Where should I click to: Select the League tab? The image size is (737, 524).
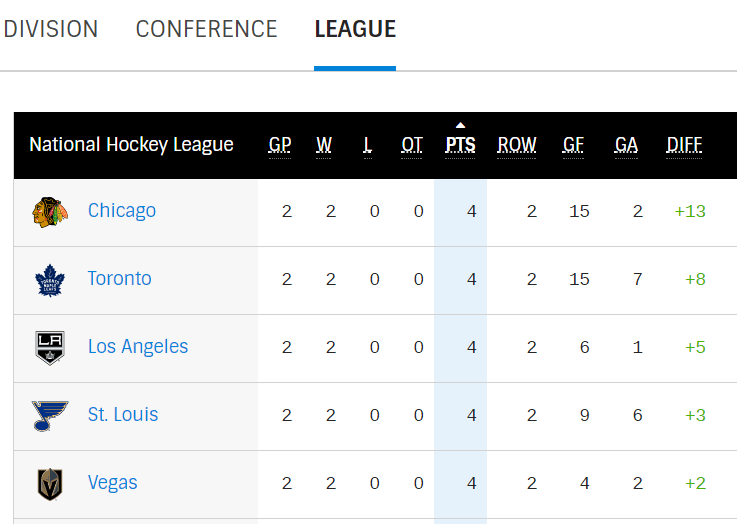(355, 29)
